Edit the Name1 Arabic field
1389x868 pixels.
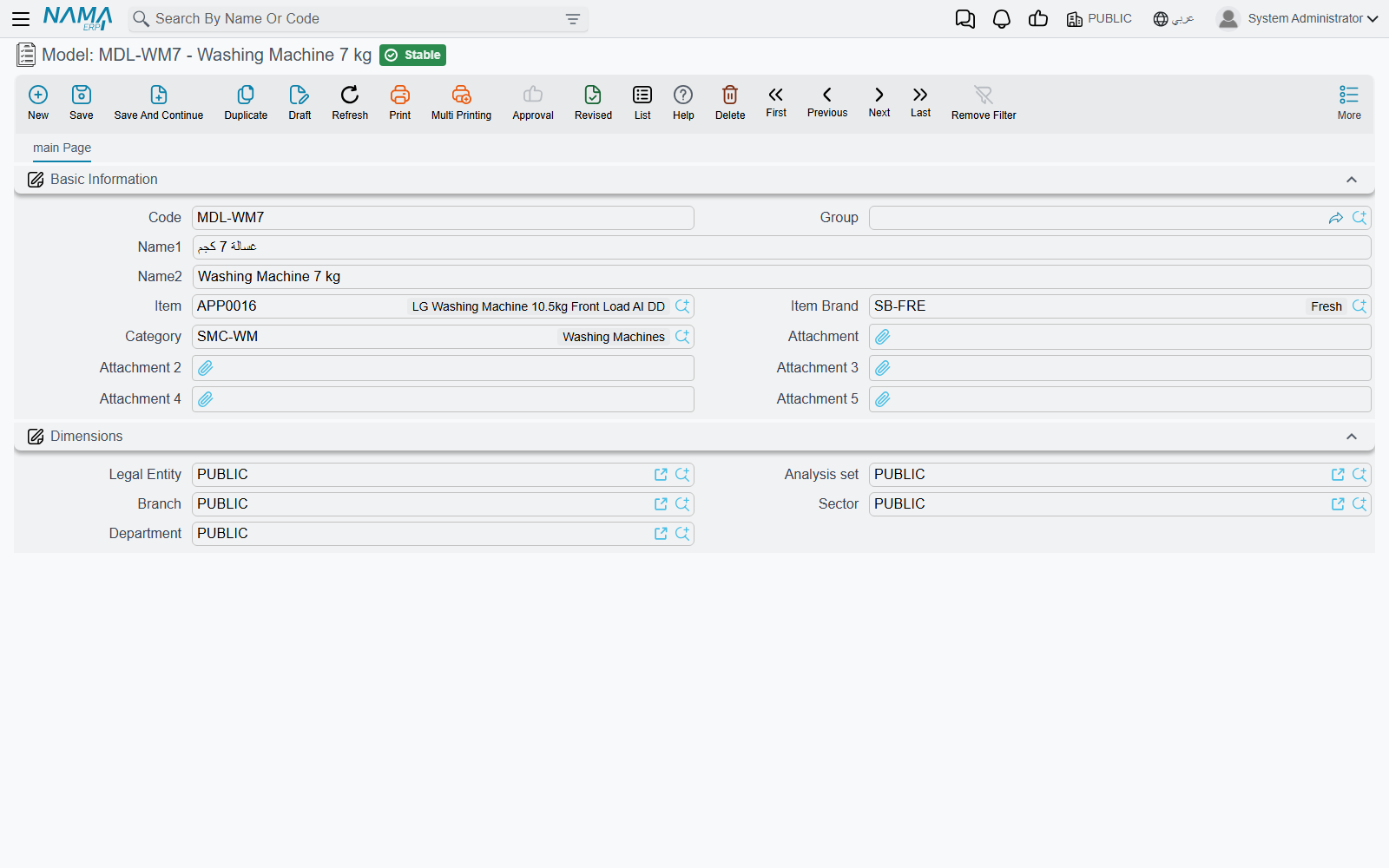781,247
